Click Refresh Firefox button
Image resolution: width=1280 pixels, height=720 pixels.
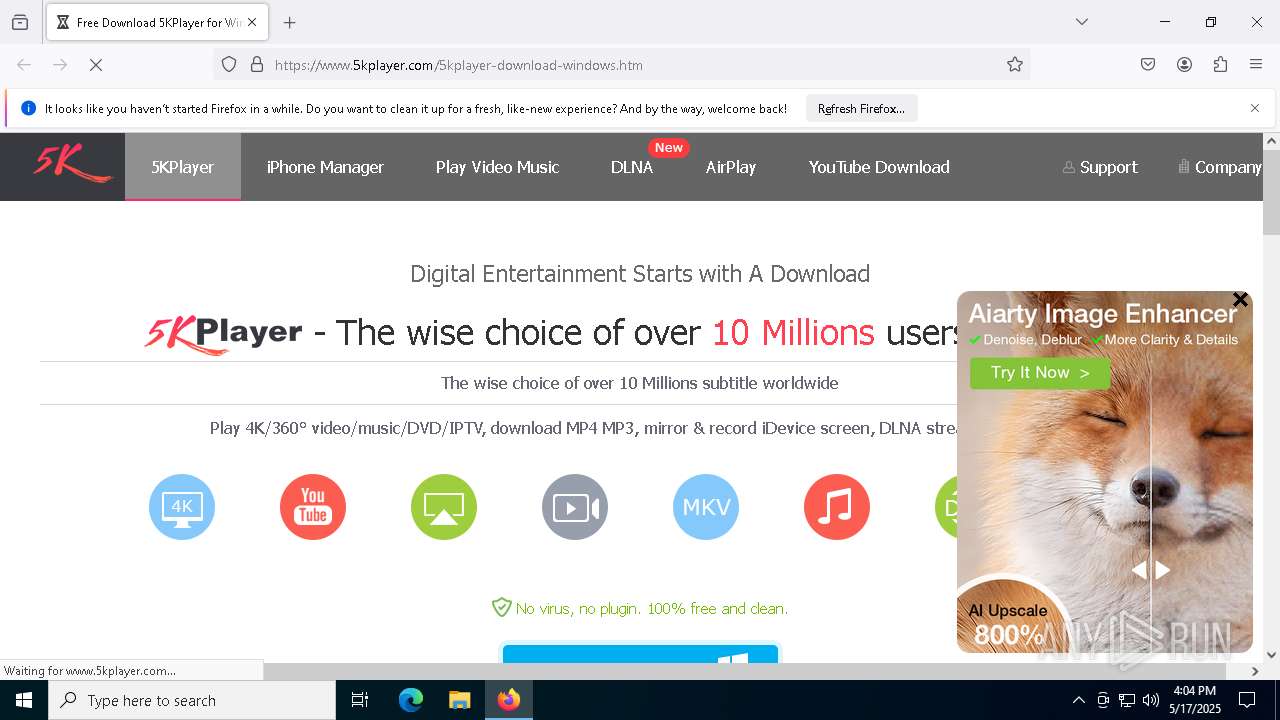(x=861, y=109)
